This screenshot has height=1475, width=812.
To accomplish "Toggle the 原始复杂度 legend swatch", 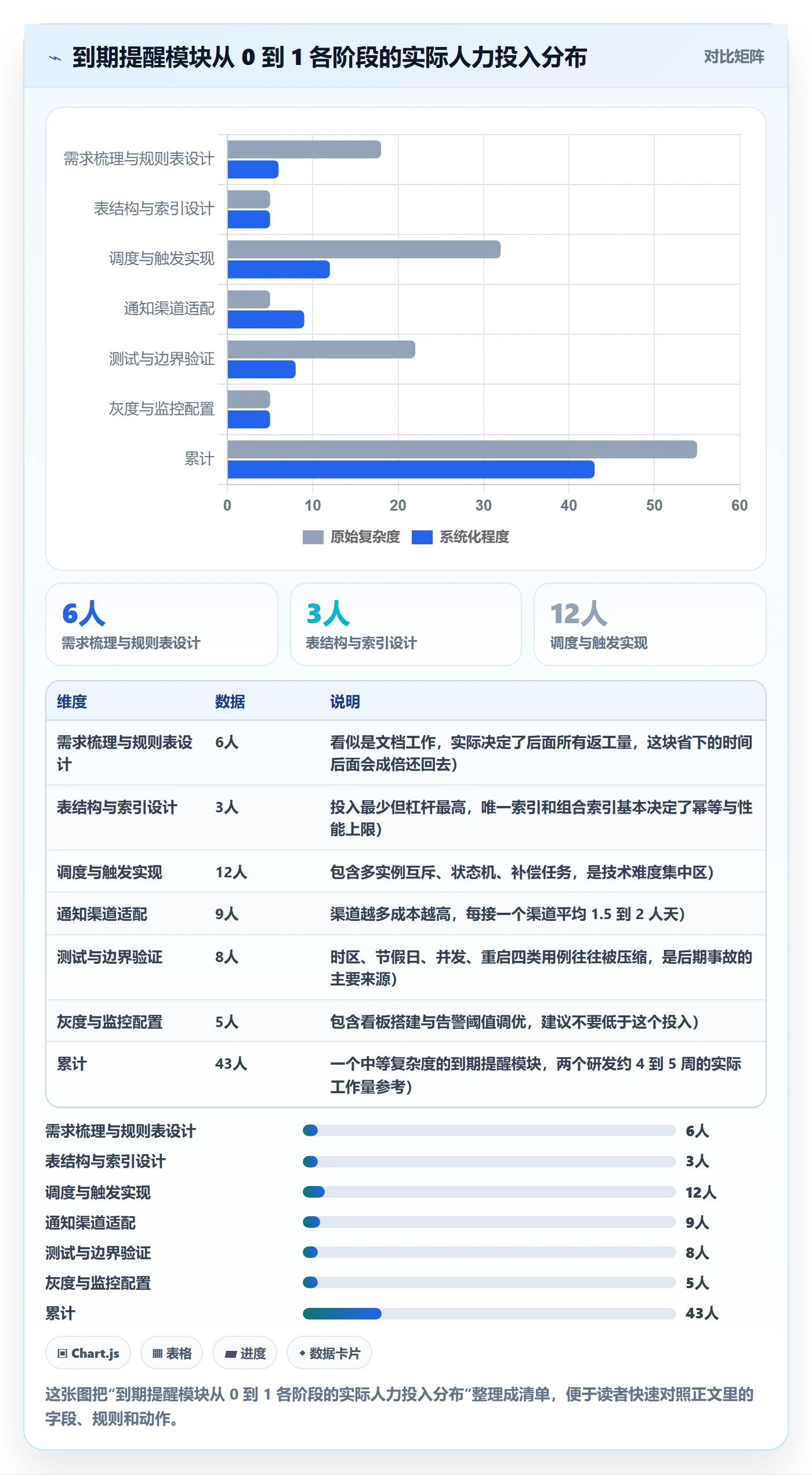I will [x=313, y=537].
